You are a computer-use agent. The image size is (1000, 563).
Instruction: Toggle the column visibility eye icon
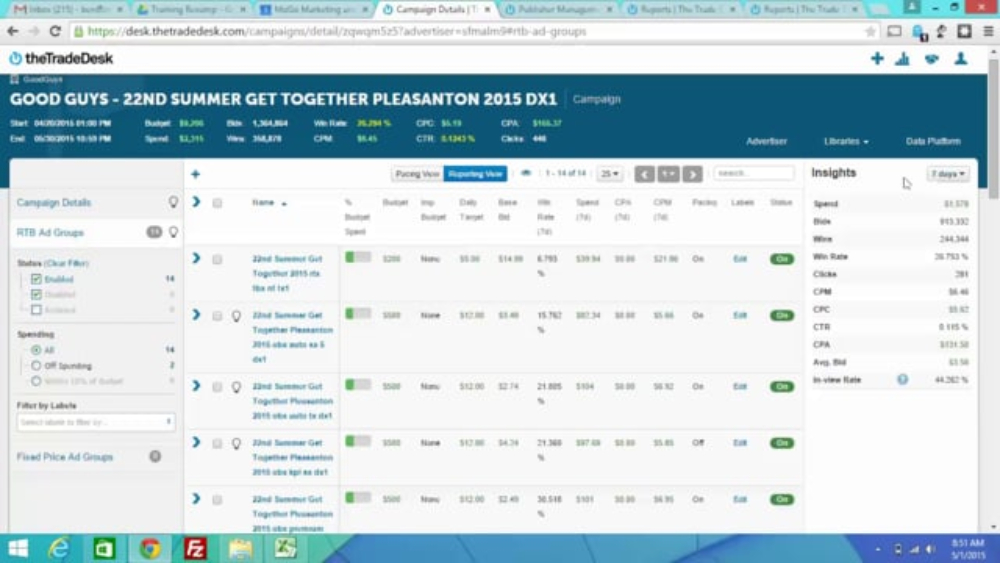pyautogui.click(x=526, y=173)
